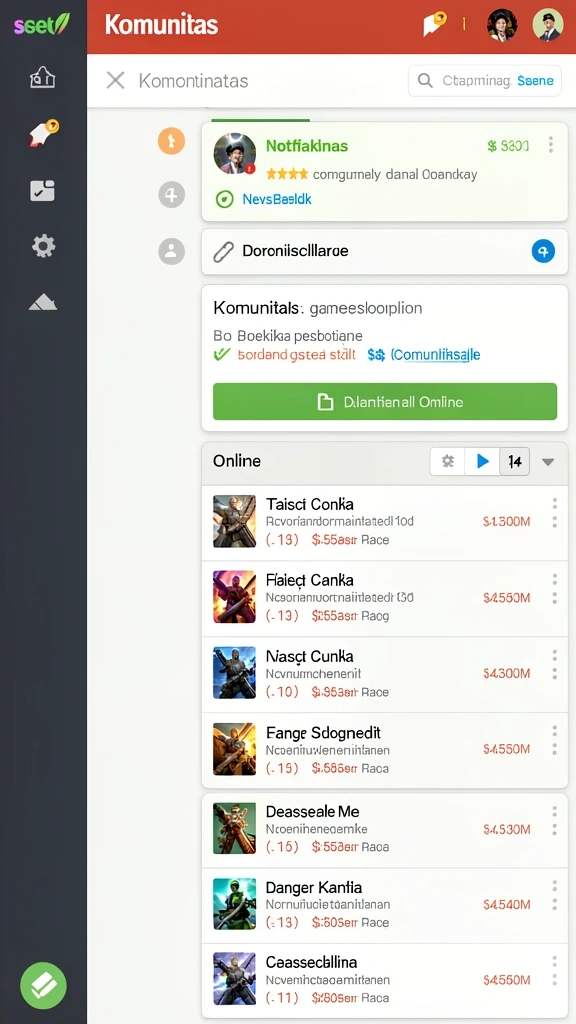
Task: Open Notfiakinas profile avatar
Action: pos(234,154)
